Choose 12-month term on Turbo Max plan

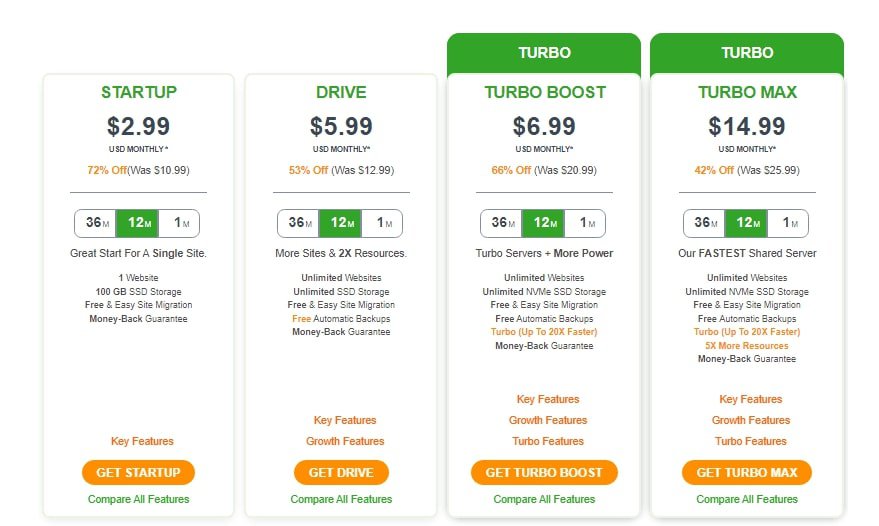(746, 223)
